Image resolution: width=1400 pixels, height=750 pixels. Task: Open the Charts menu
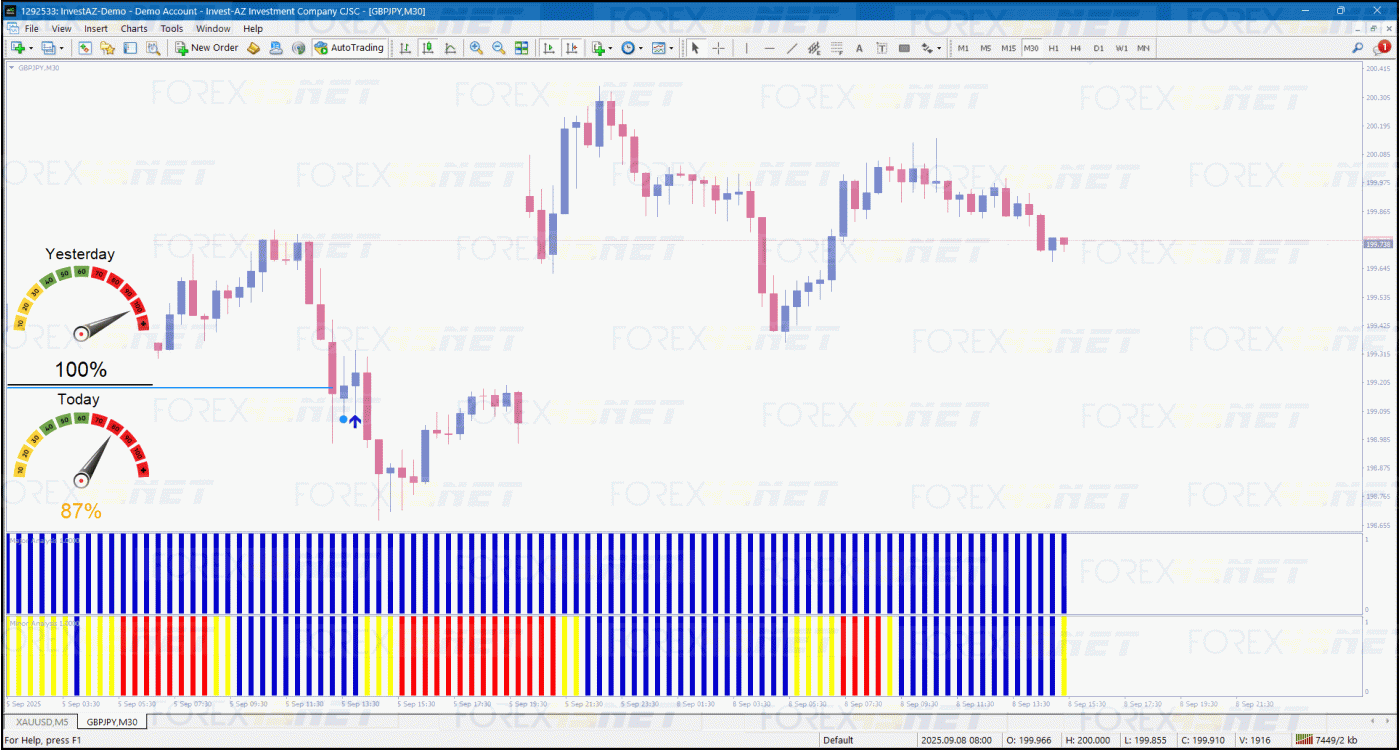click(x=134, y=29)
